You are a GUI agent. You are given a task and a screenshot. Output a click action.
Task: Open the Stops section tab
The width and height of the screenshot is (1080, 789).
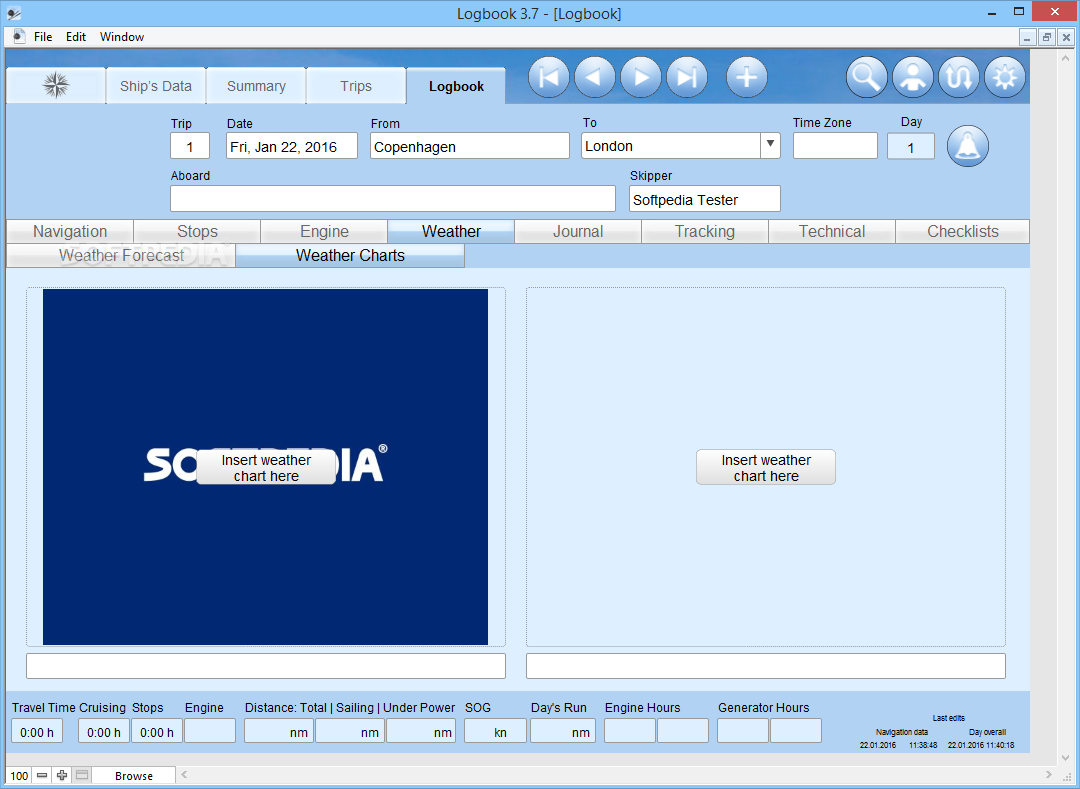click(x=197, y=231)
